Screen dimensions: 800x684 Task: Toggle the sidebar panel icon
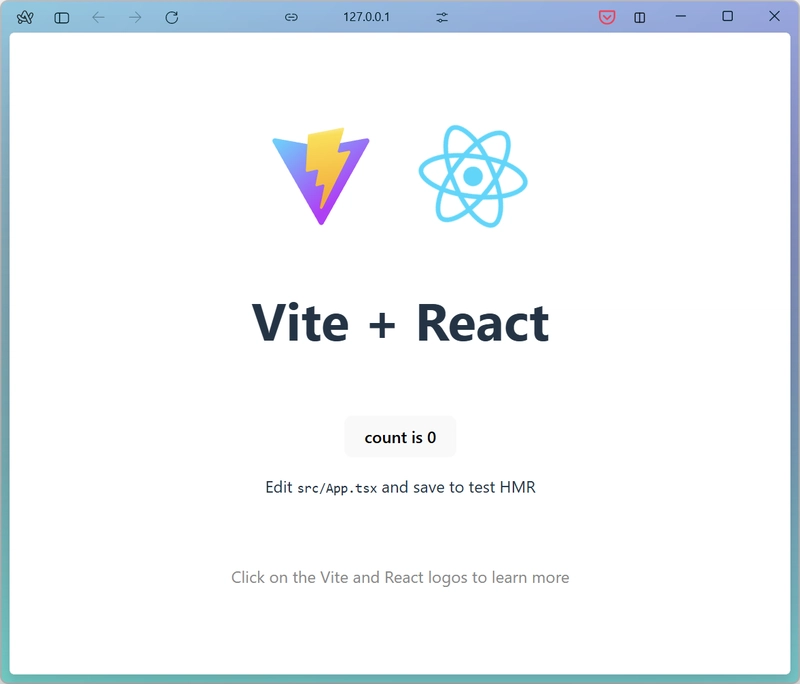pos(62,18)
